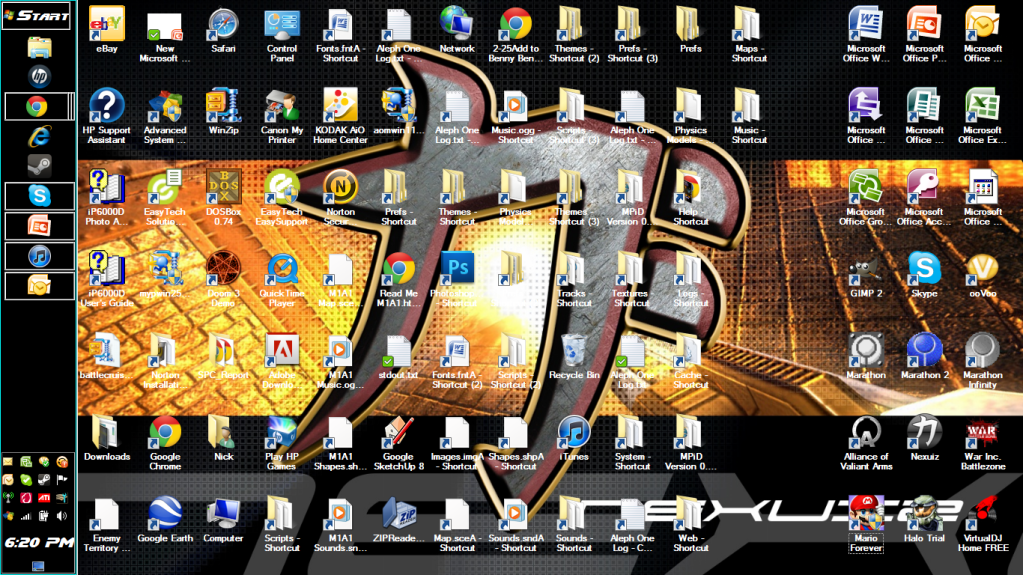Open Microsoft Office Access icon
Screen dimensions: 1023x575
point(924,197)
